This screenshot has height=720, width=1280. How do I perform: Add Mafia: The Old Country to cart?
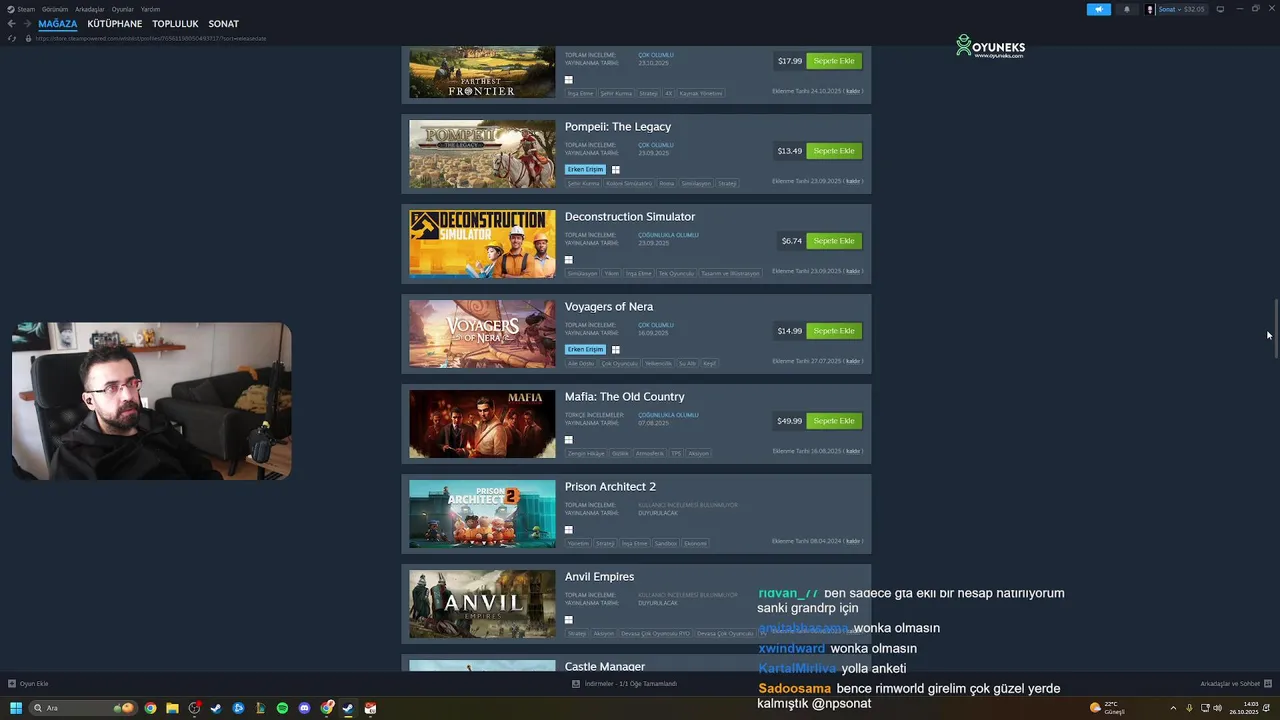(834, 421)
